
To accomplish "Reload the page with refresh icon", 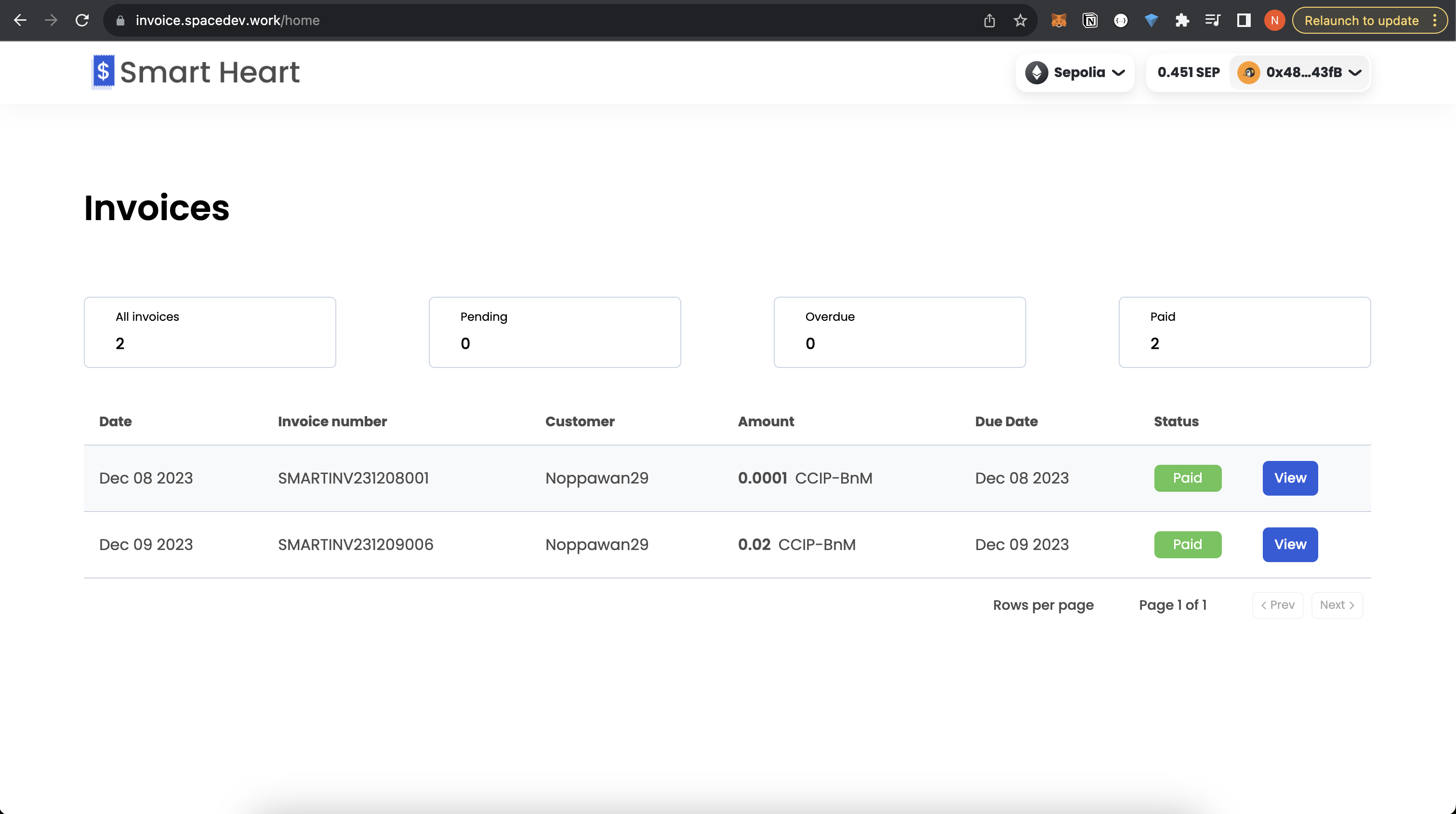I will point(82,21).
